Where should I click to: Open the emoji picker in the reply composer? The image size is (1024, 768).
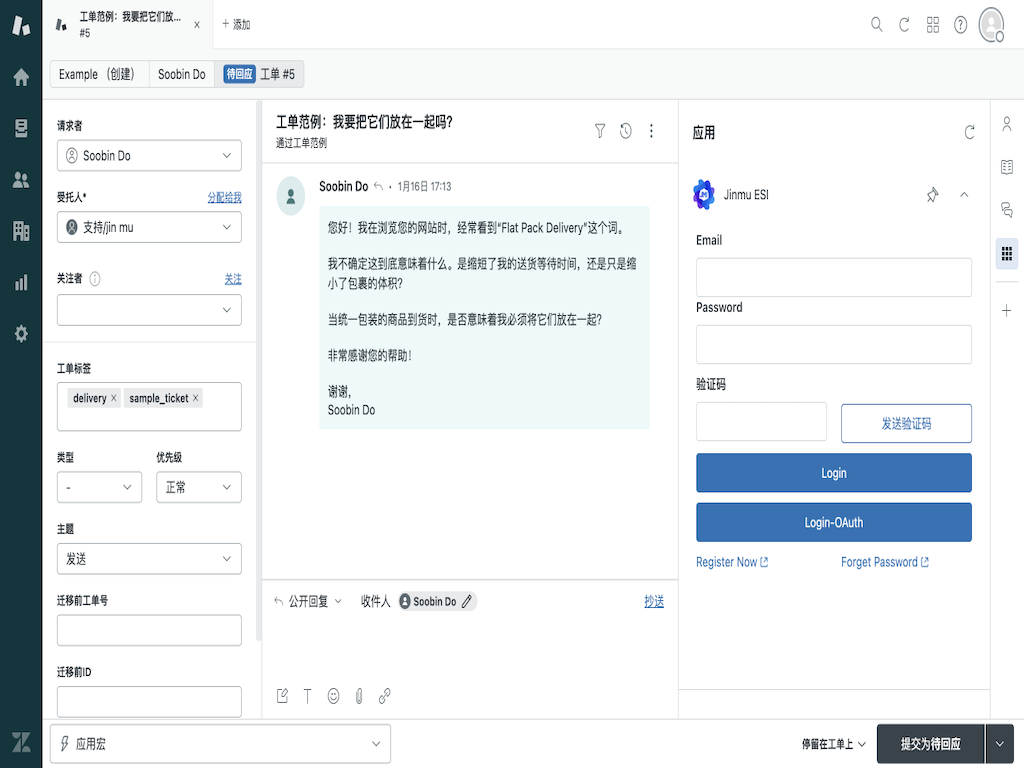point(333,696)
